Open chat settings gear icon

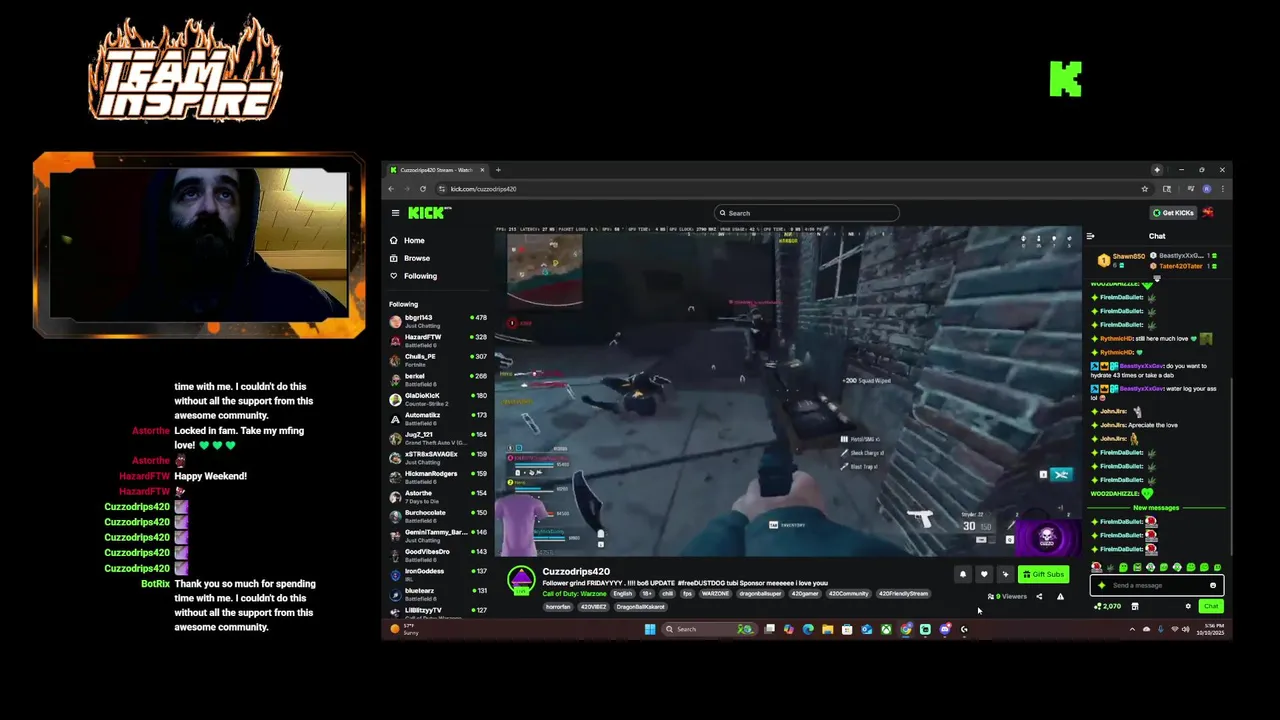pyautogui.click(x=1188, y=606)
